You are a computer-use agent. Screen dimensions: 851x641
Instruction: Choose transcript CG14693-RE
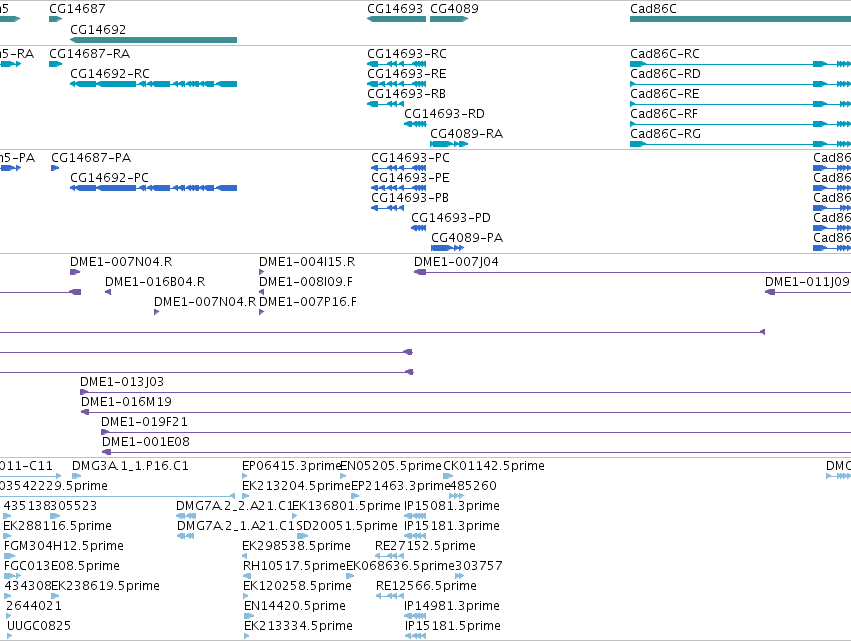[x=407, y=74]
